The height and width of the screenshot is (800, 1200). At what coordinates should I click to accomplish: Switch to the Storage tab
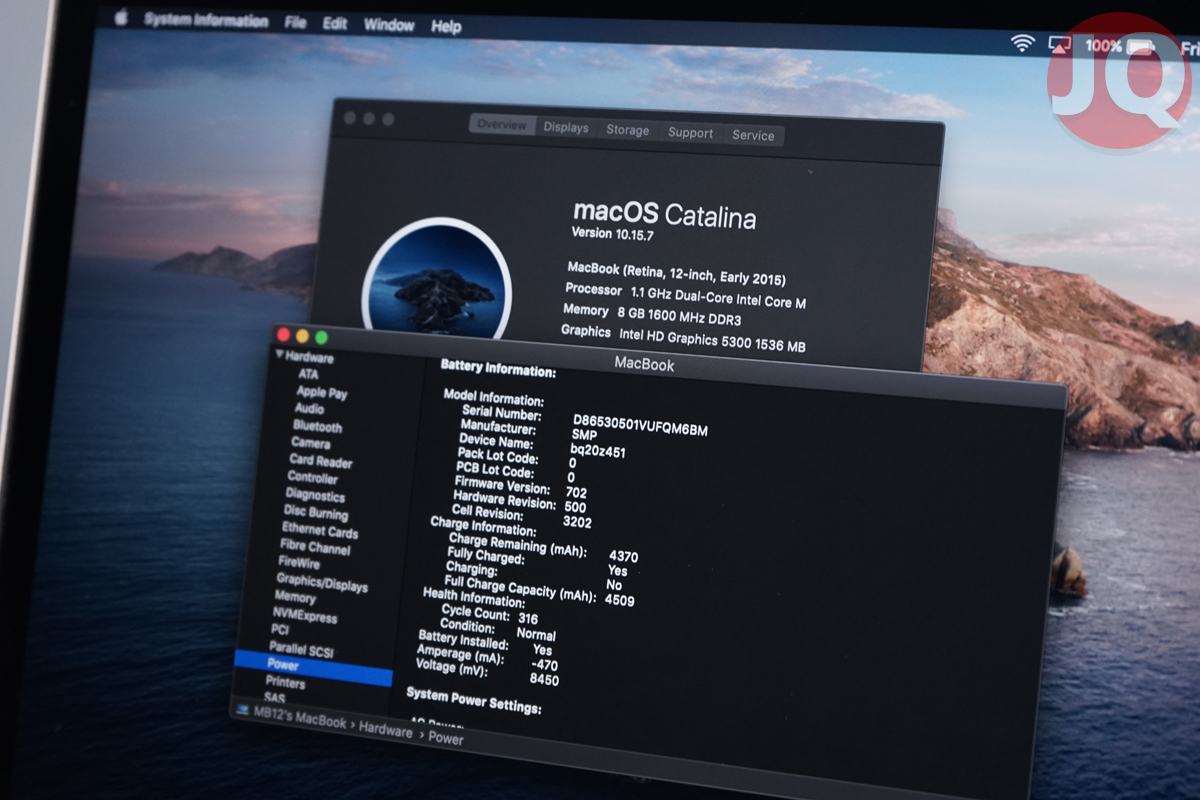coord(628,130)
